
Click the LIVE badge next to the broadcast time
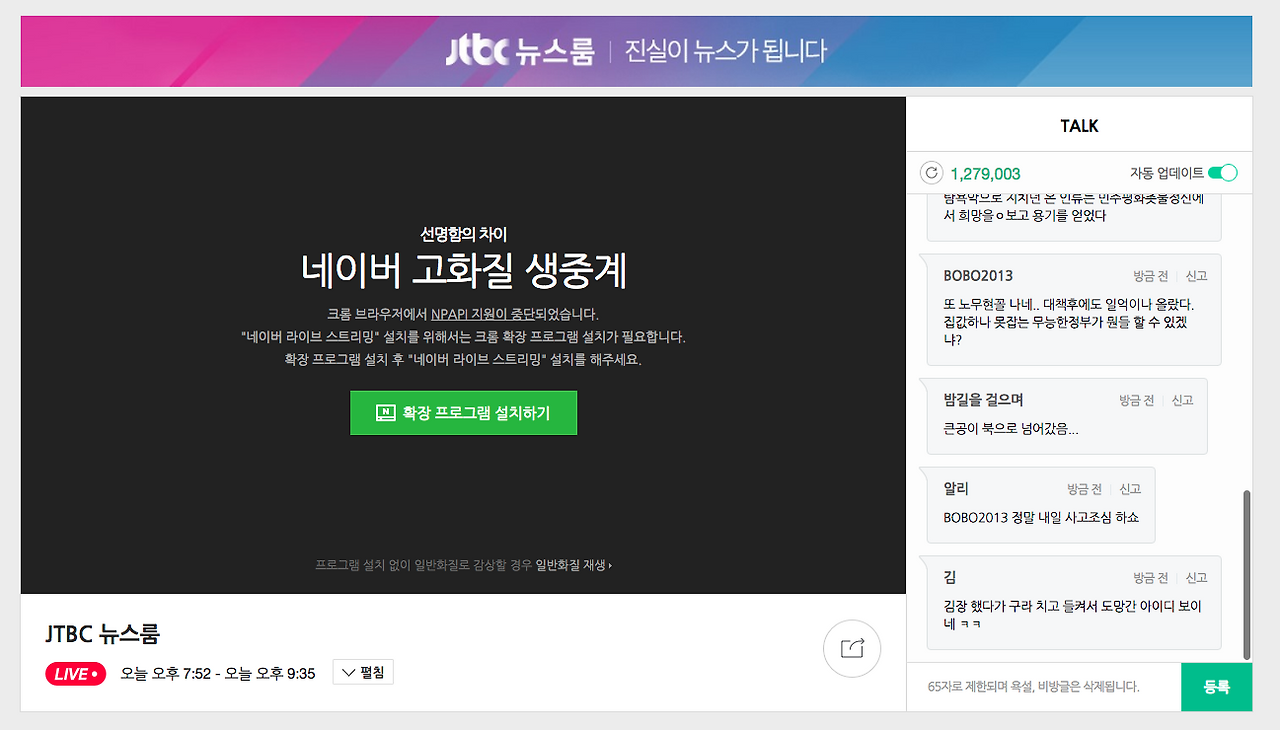point(75,673)
